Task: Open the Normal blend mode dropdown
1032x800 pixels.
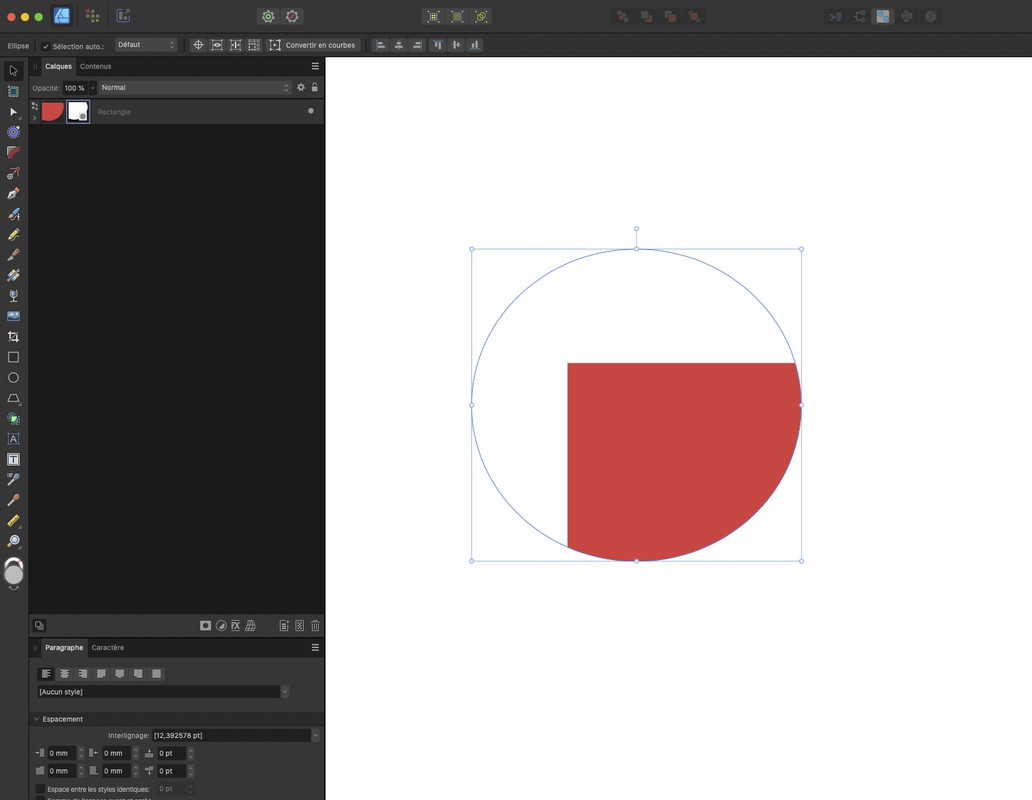Action: [194, 88]
